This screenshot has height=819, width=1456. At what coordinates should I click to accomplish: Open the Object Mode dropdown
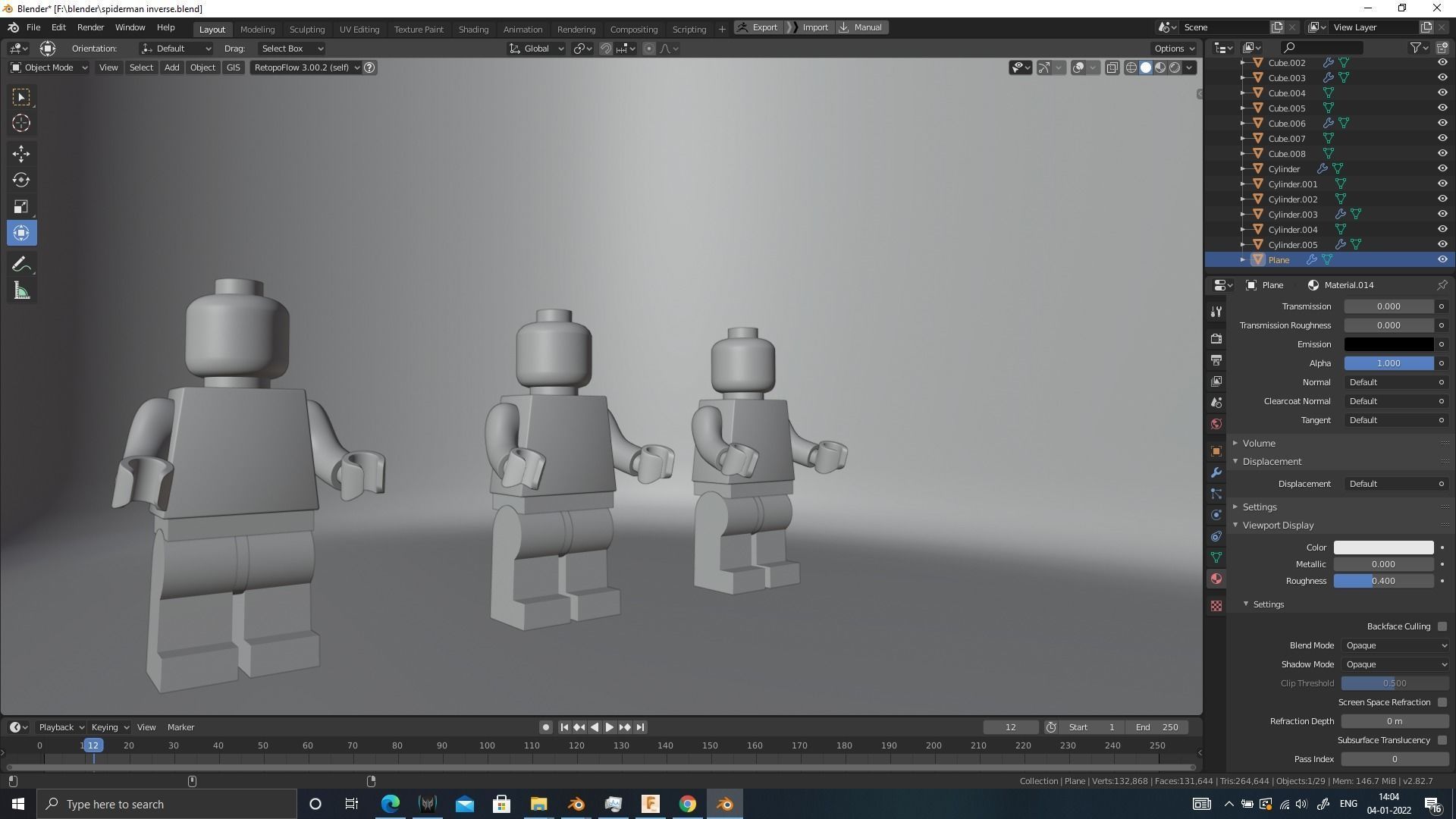pyautogui.click(x=49, y=67)
